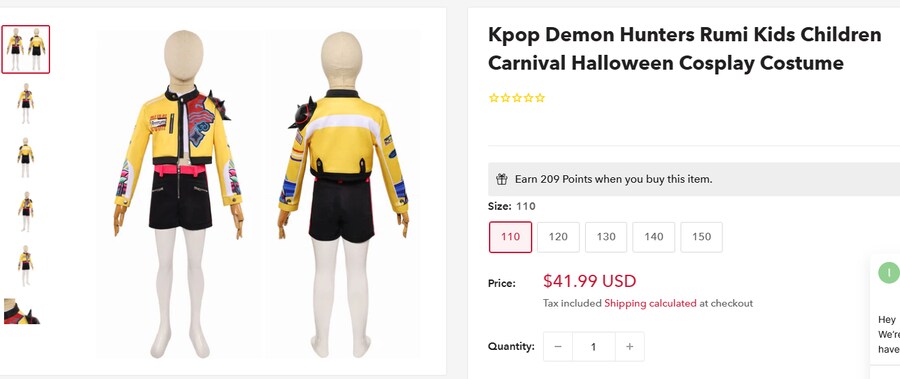900x379 pixels.
Task: Choose size 120
Action: click(x=558, y=237)
